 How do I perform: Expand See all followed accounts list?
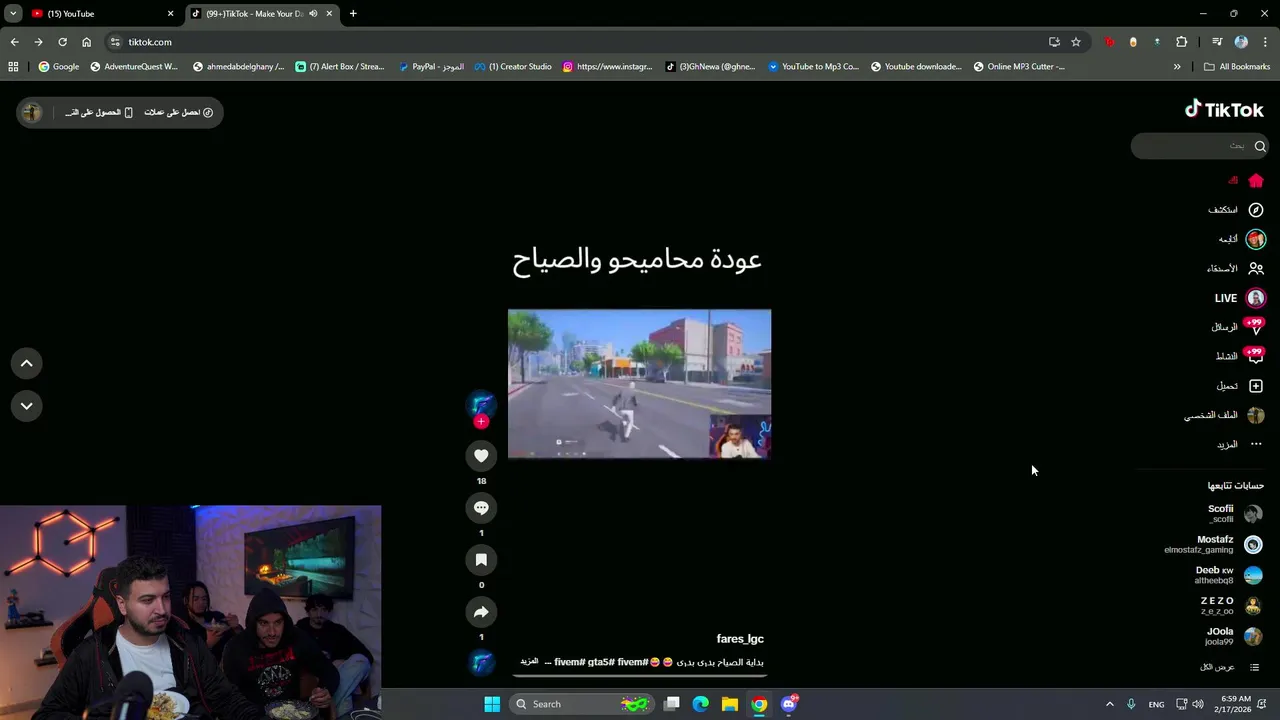pyautogui.click(x=1229, y=667)
